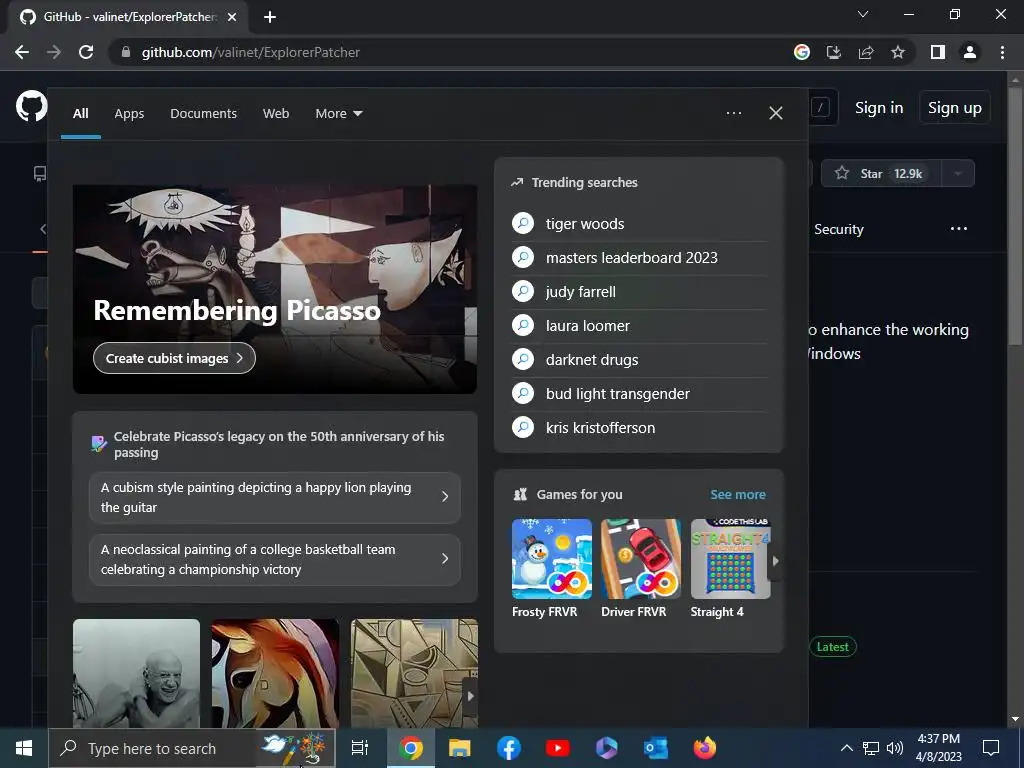Close the GitHub ExplorerPatcher tab
The width and height of the screenshot is (1024, 768).
point(232,17)
